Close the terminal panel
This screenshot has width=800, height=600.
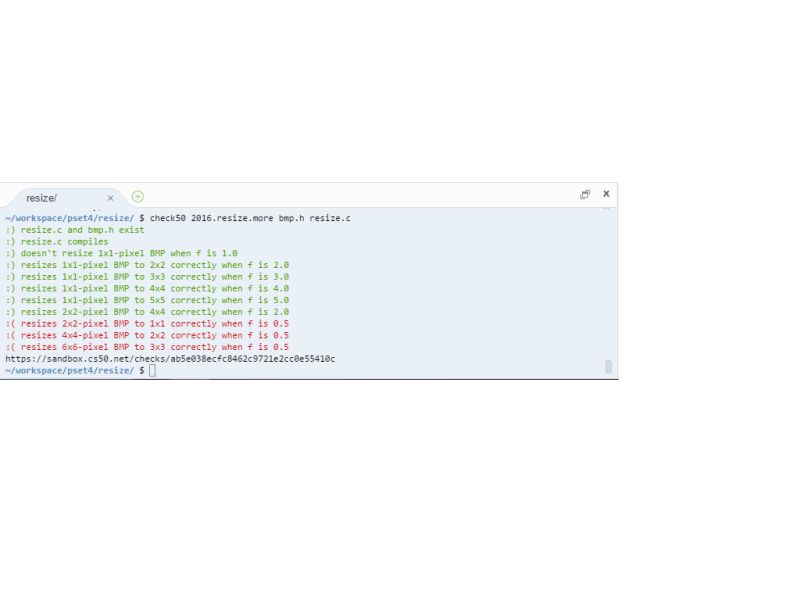pyautogui.click(x=605, y=194)
